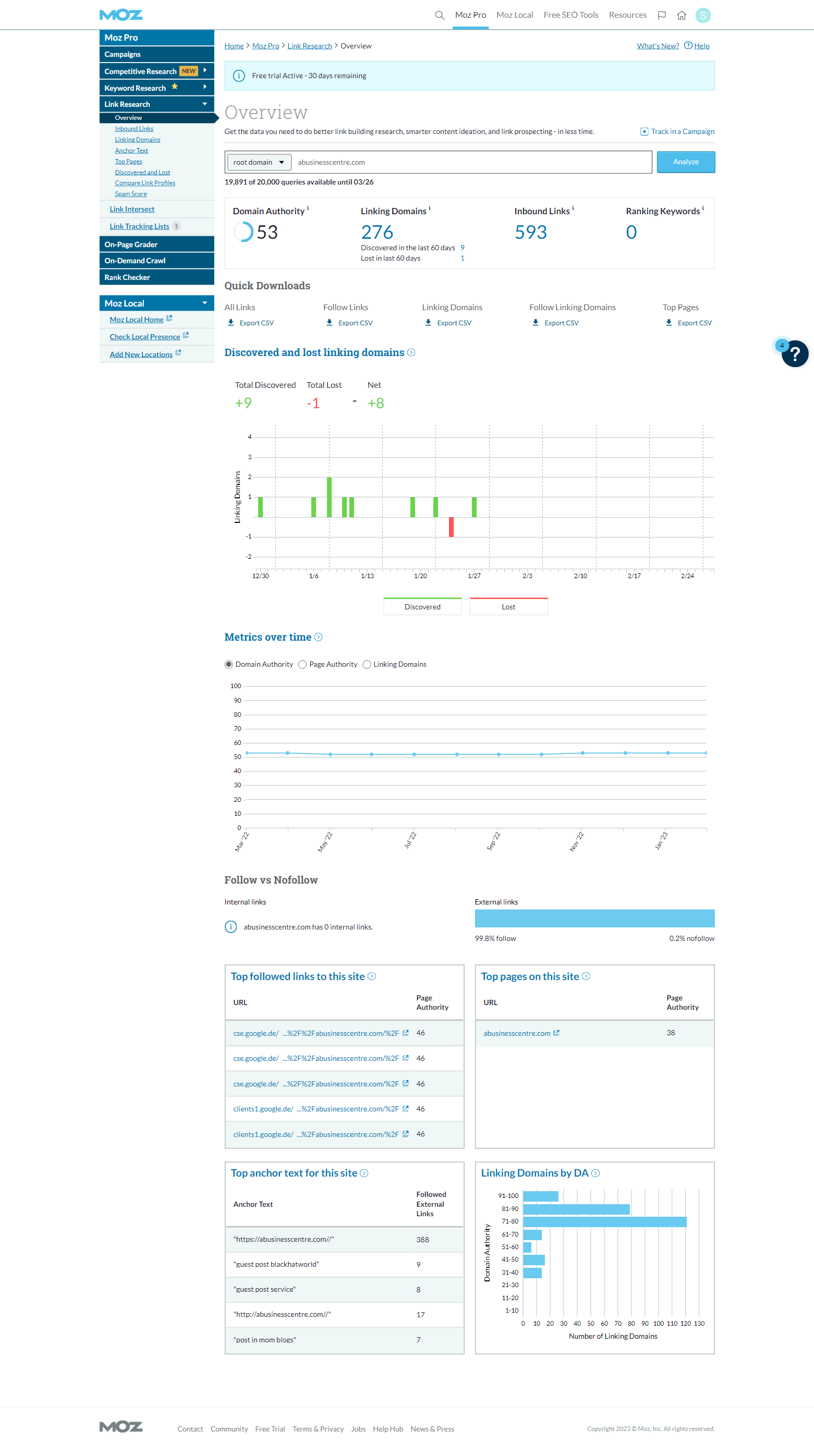Click the Linking Domains info superscript

(429, 208)
